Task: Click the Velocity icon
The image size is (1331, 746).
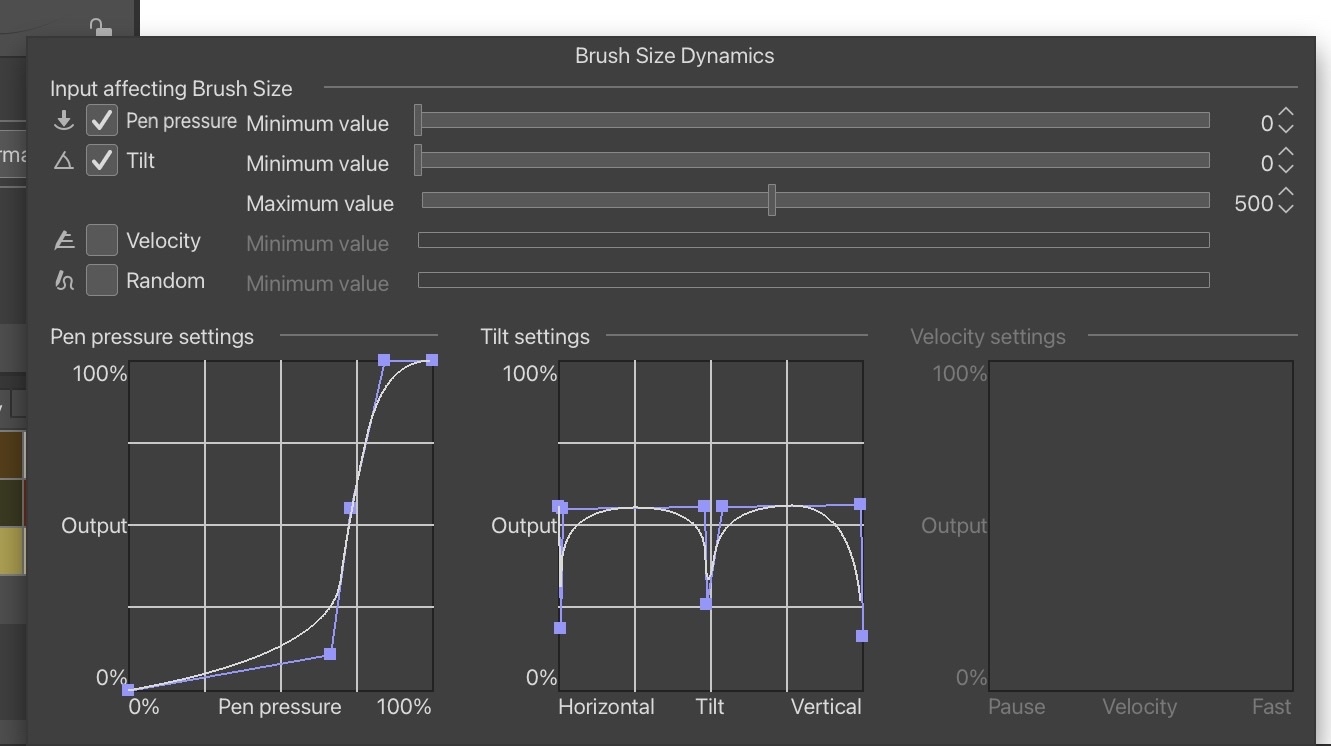Action: 64,241
